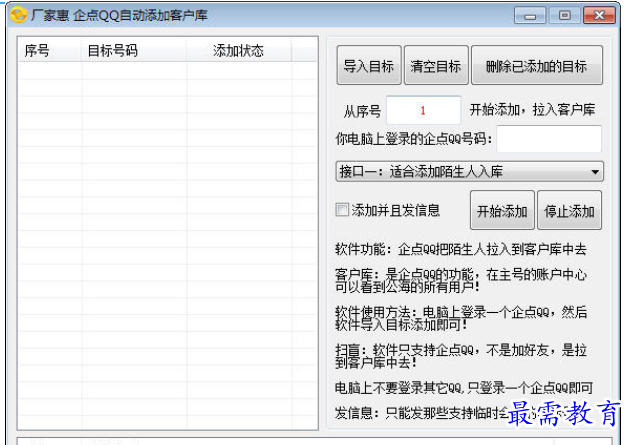Click the app logo icon in title bar
629x445 pixels.
click(x=18, y=16)
